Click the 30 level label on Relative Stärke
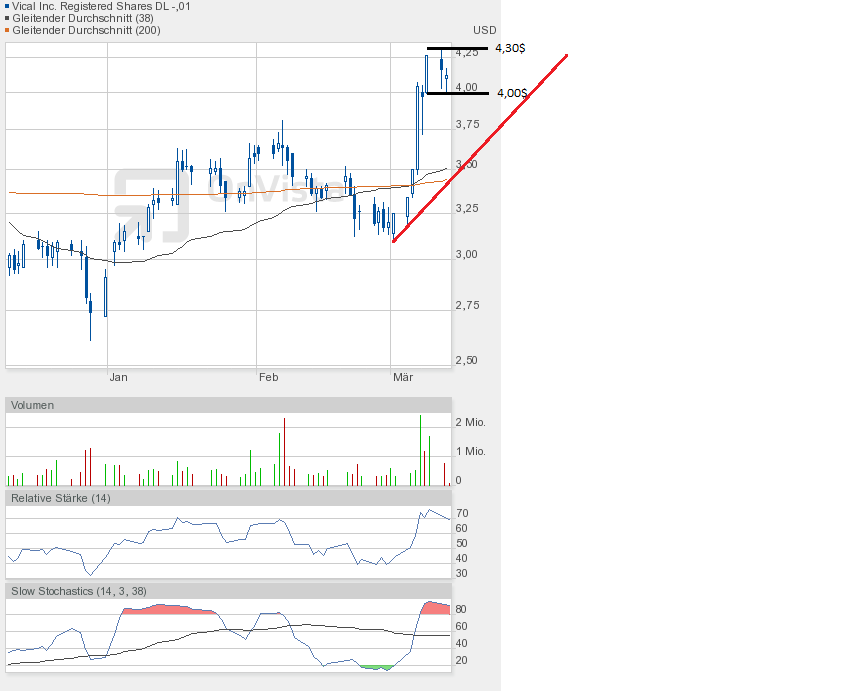The width and height of the screenshot is (850, 691). point(462,573)
